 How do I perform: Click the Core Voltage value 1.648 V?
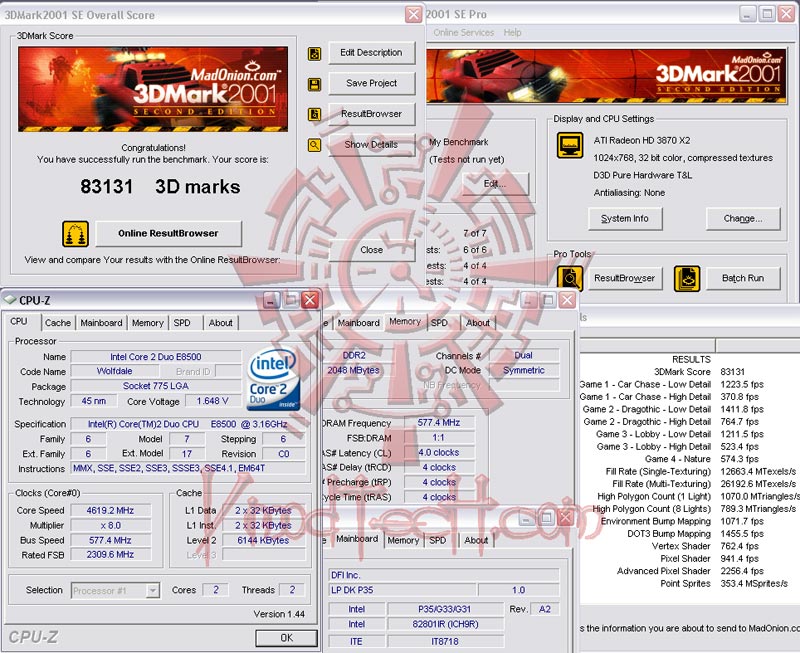(212, 401)
